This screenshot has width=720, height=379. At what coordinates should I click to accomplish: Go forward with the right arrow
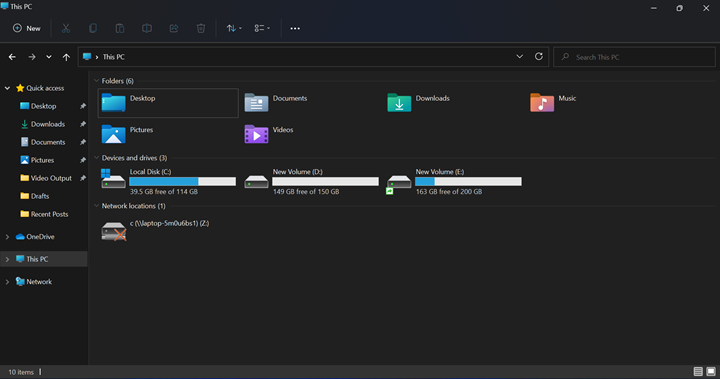point(32,57)
